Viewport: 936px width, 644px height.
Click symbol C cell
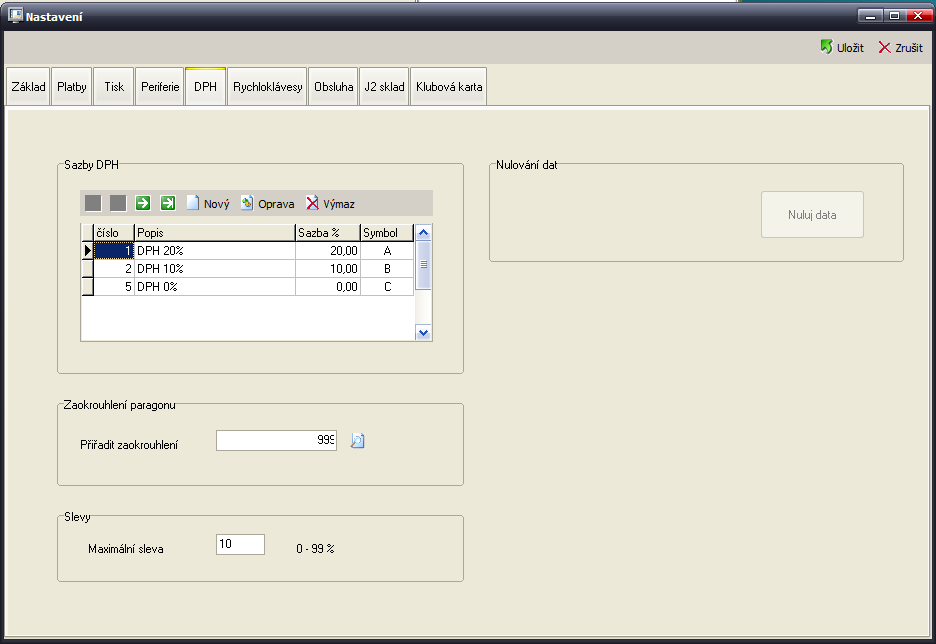click(387, 286)
